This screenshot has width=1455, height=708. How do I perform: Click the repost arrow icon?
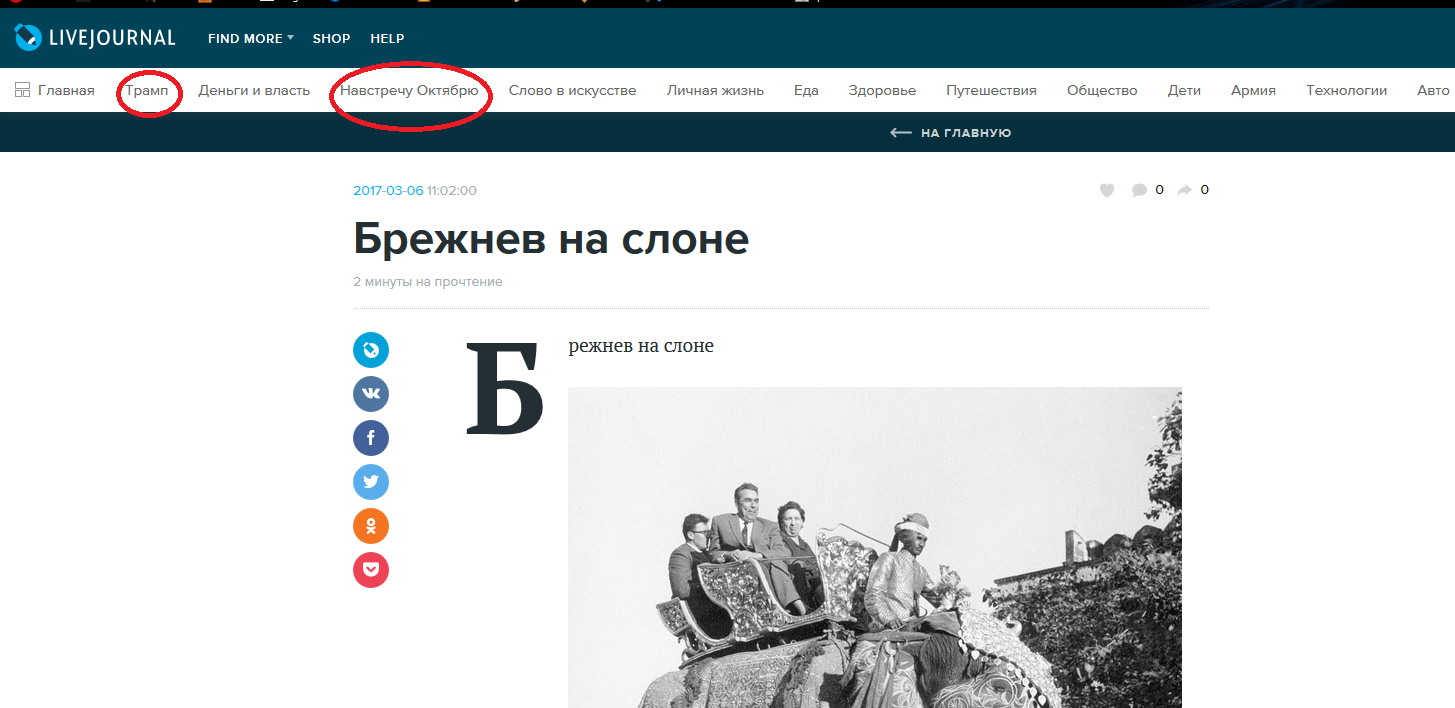pyautogui.click(x=1184, y=190)
